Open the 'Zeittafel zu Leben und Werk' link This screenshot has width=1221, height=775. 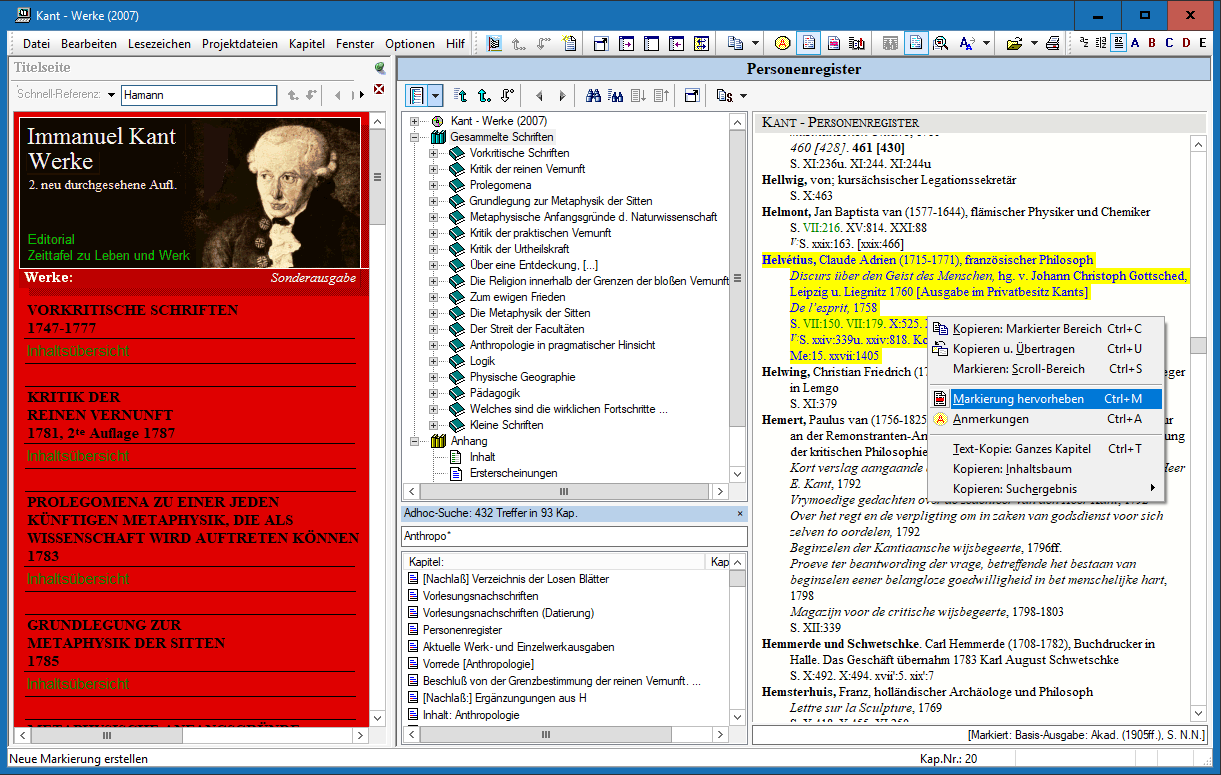(x=108, y=256)
